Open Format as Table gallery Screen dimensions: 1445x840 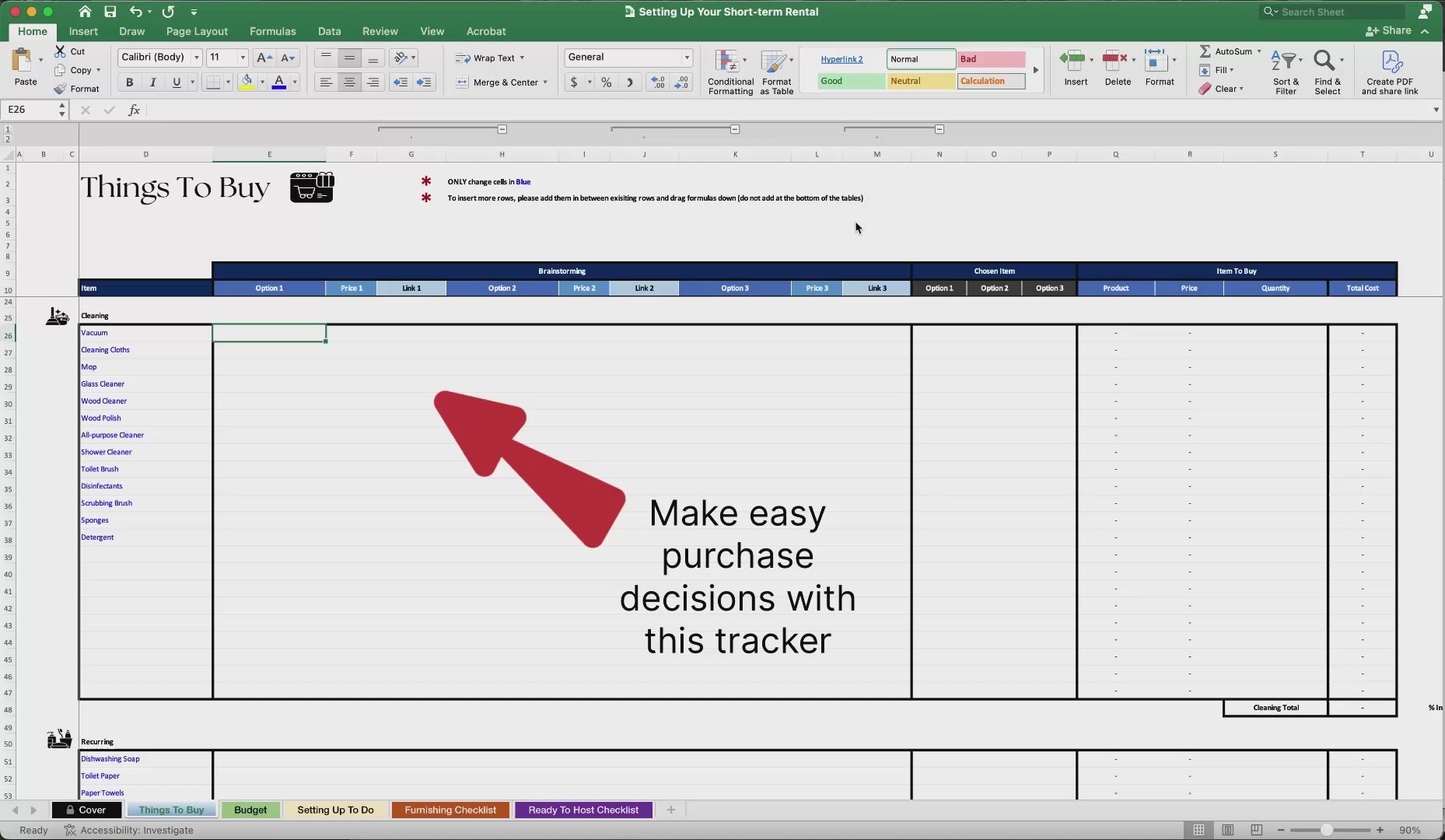click(775, 62)
